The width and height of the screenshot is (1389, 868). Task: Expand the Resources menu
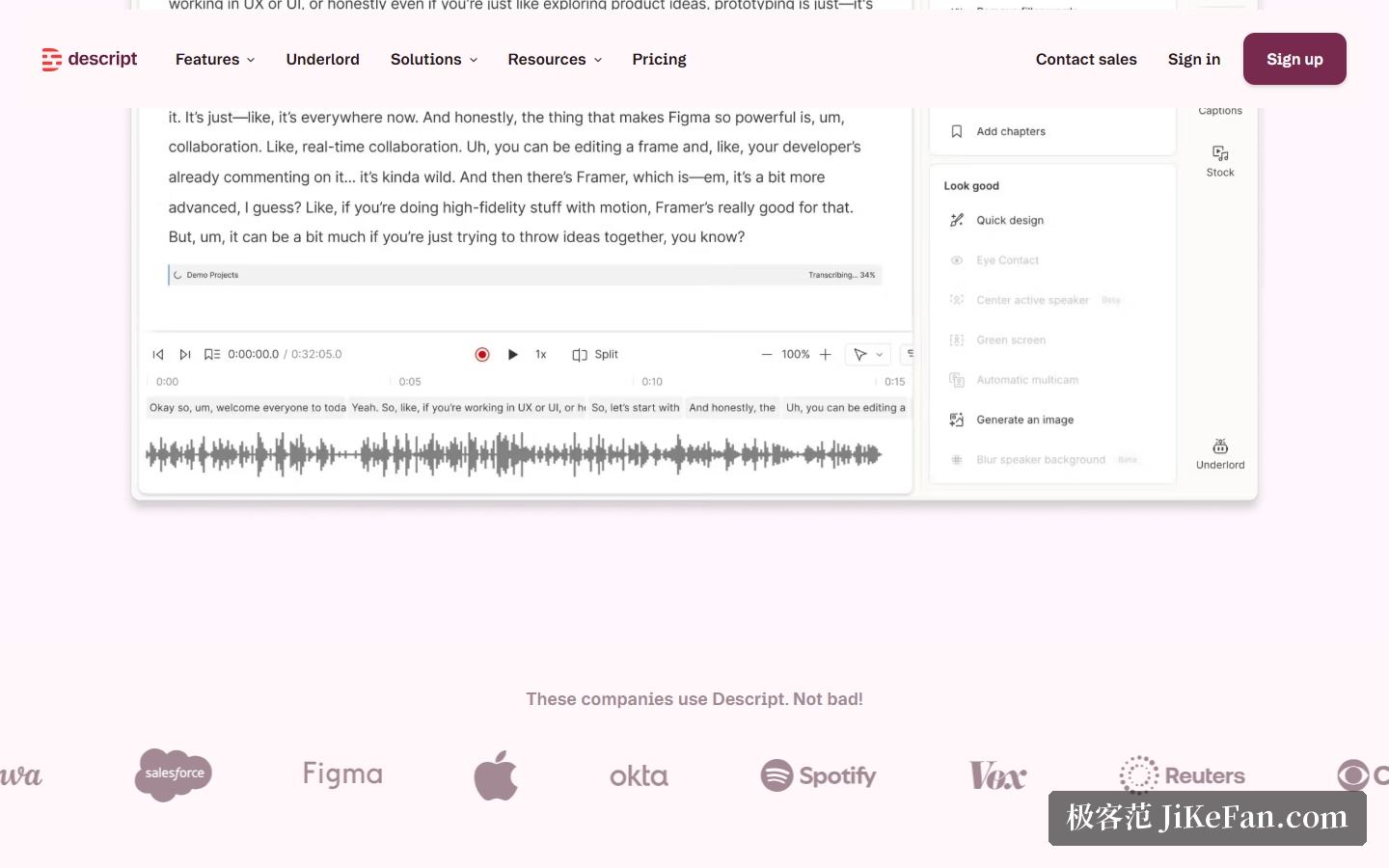coord(555,59)
